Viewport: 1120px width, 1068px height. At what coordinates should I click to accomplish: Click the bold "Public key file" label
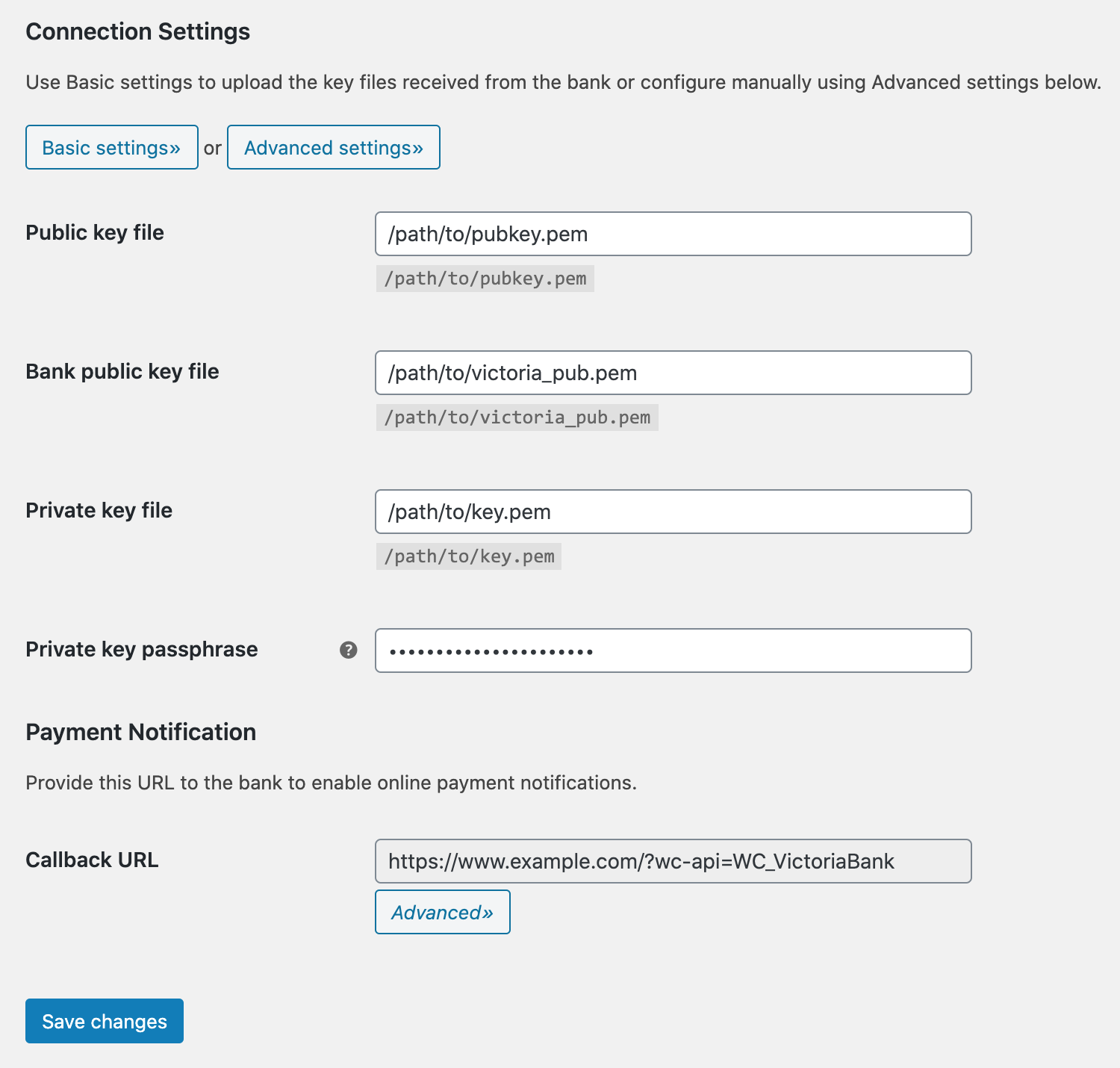point(95,232)
